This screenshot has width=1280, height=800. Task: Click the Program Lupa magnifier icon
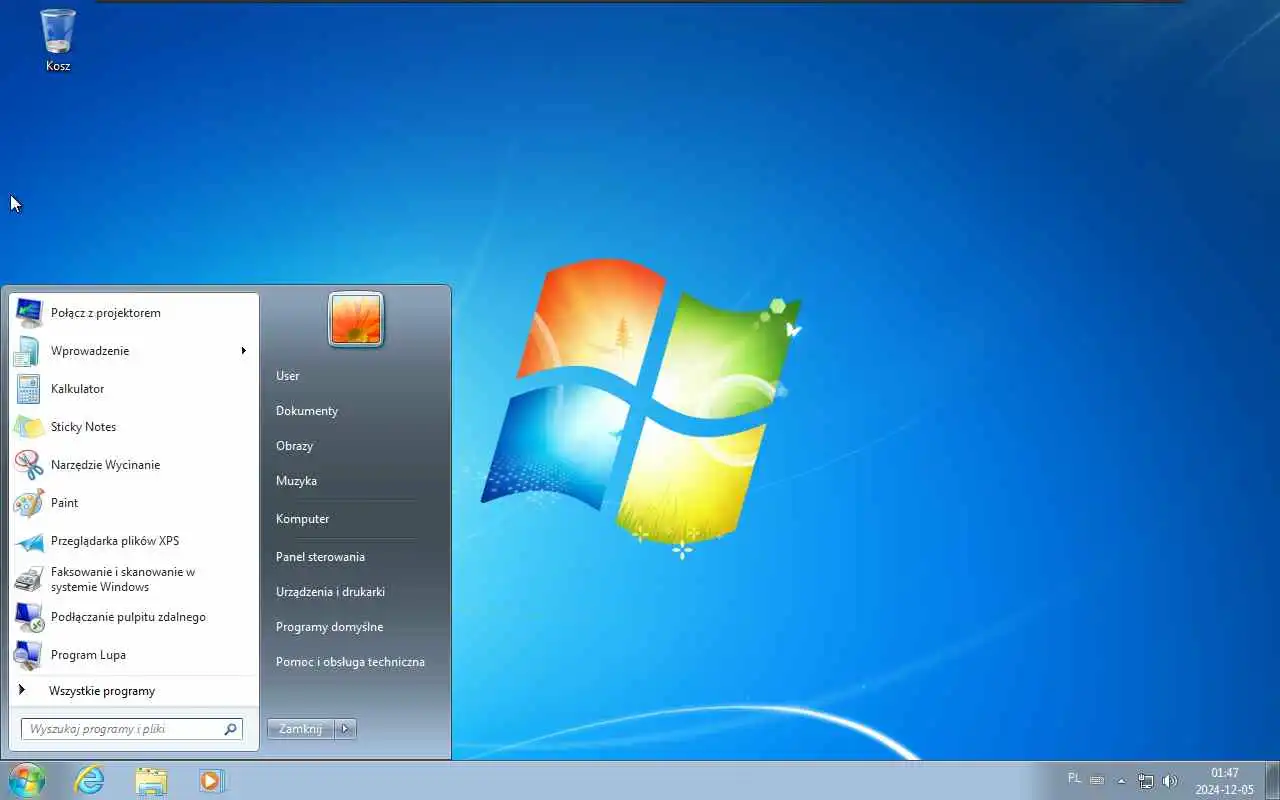click(28, 655)
